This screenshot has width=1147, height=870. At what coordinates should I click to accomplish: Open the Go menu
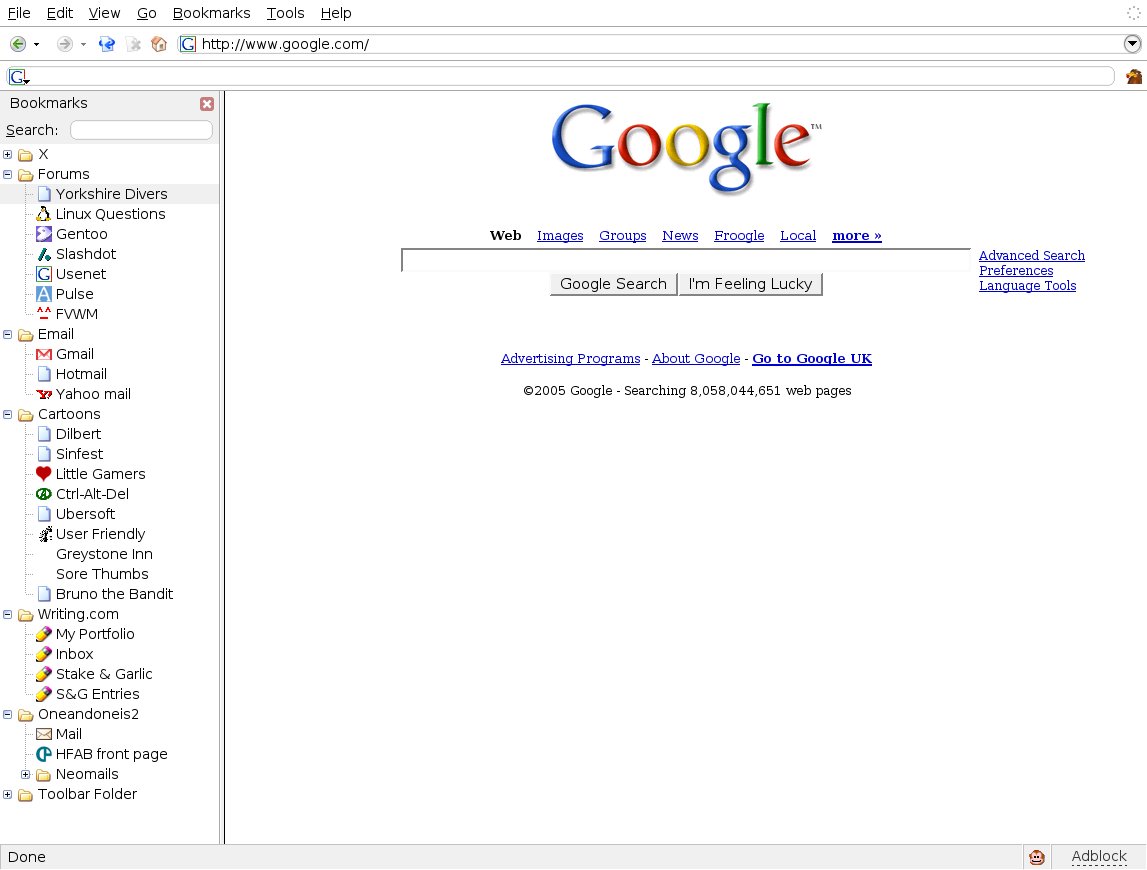[x=146, y=13]
